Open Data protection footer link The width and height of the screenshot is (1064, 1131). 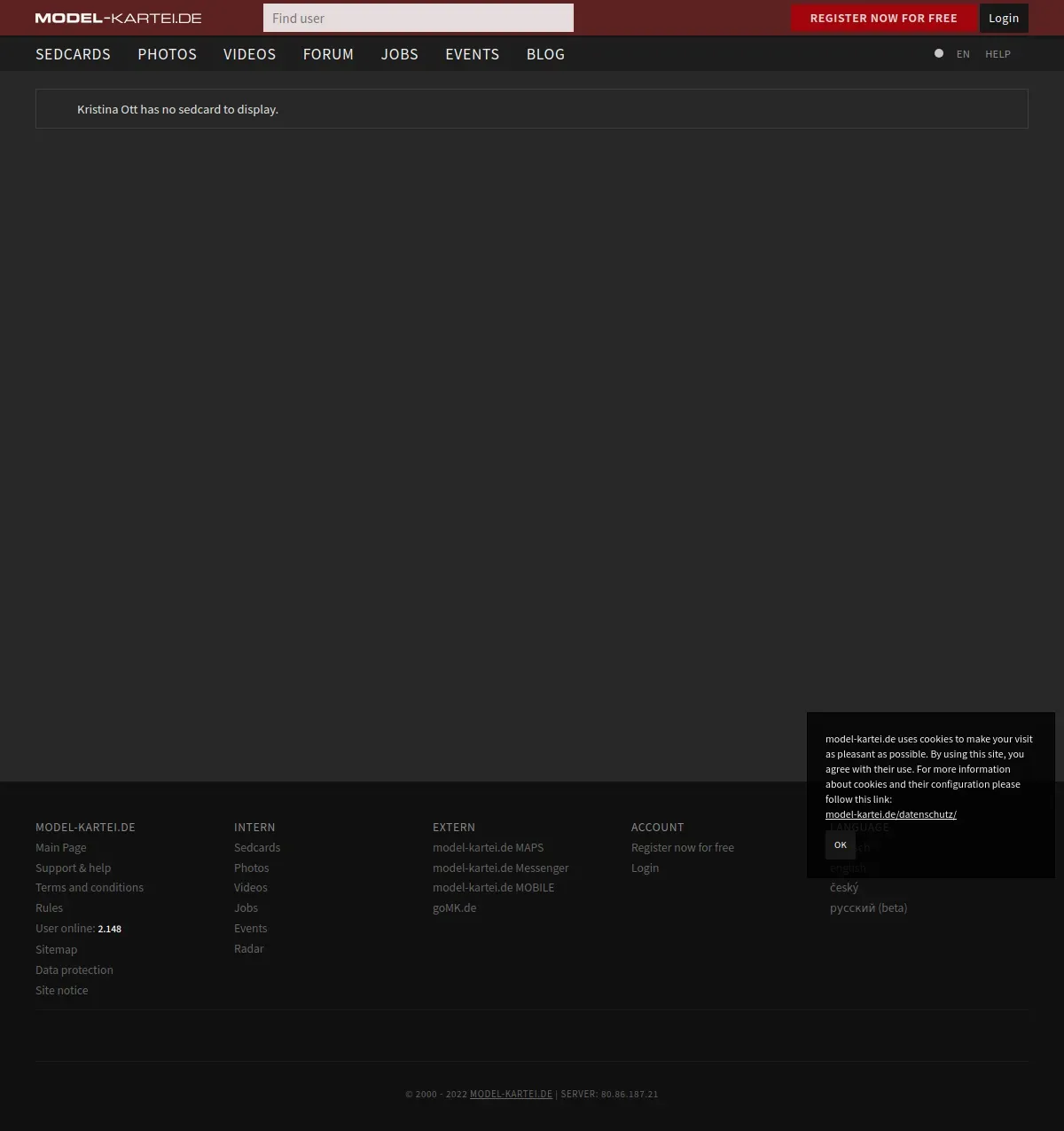[74, 970]
